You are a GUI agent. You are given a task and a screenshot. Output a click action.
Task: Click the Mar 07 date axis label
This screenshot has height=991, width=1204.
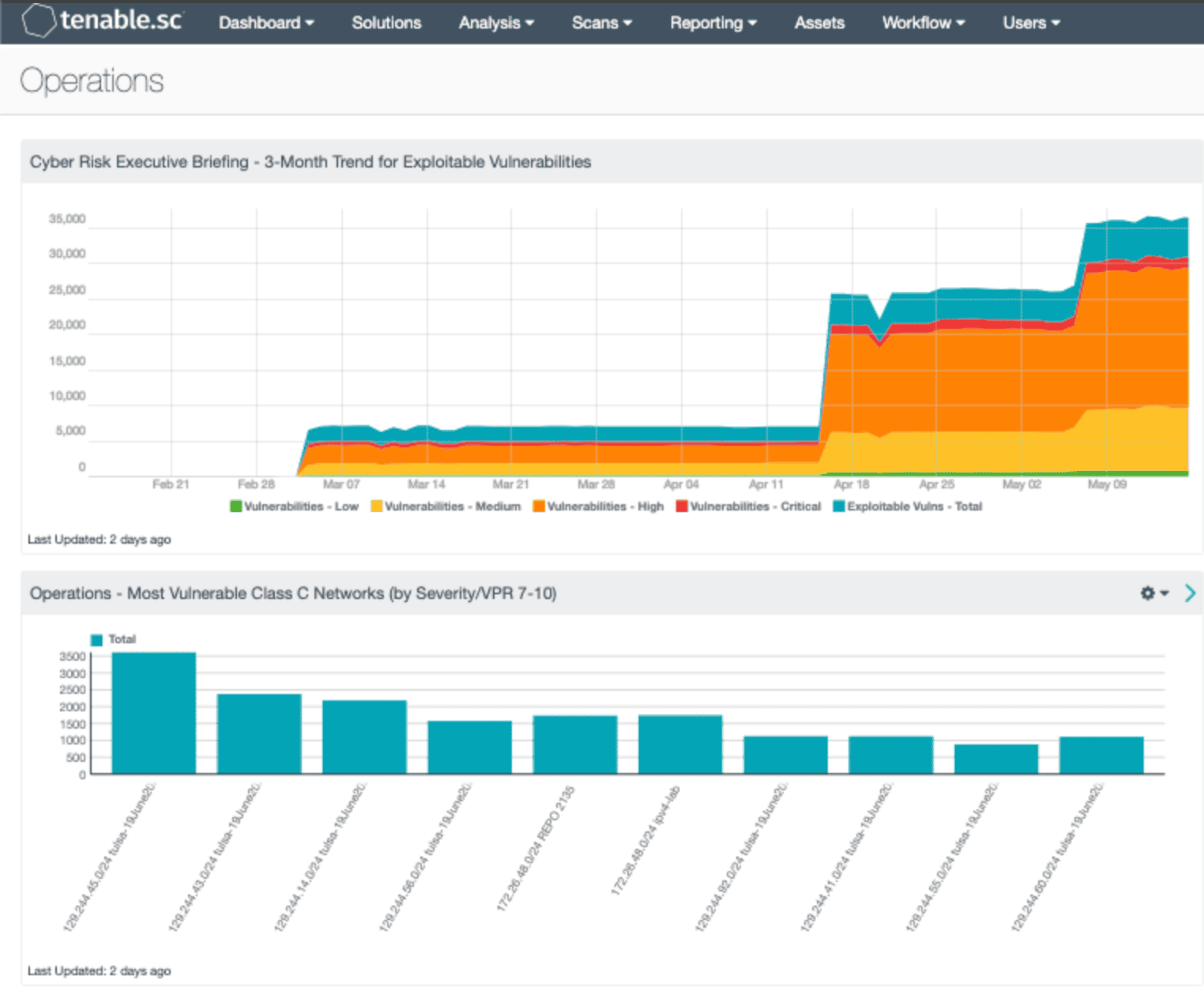pos(341,484)
